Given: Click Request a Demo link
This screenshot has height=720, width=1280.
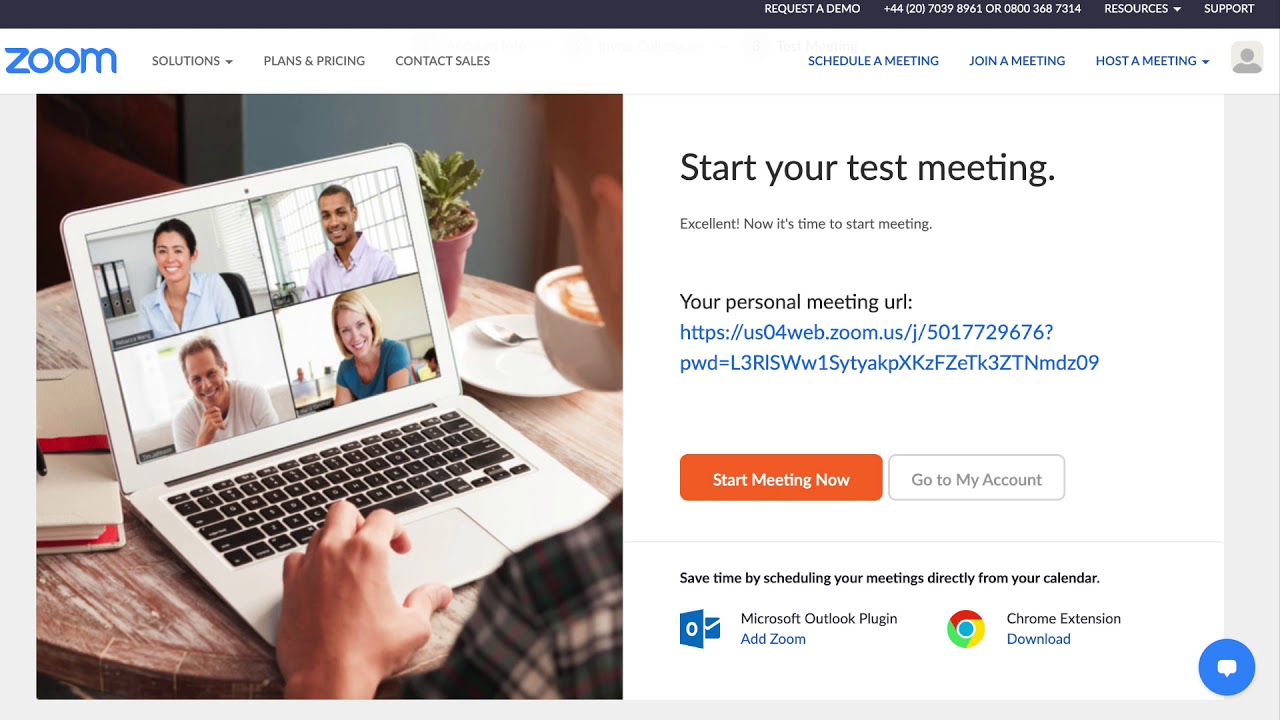Looking at the screenshot, I should 812,9.
